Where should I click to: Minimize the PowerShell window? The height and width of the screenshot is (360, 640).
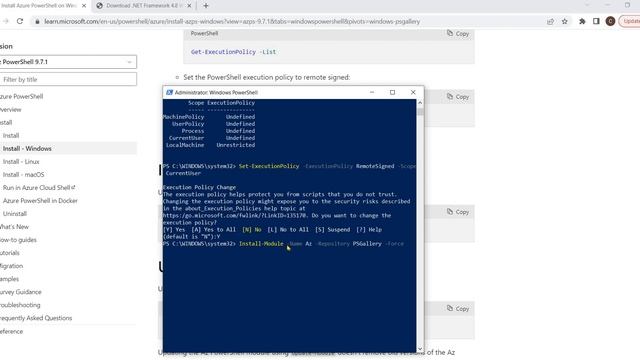tap(372, 92)
